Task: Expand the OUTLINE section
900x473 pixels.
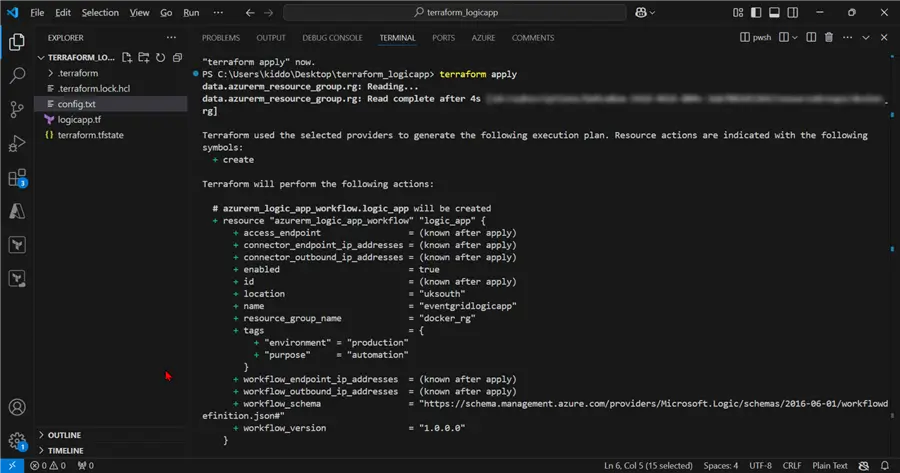Action: tap(64, 435)
